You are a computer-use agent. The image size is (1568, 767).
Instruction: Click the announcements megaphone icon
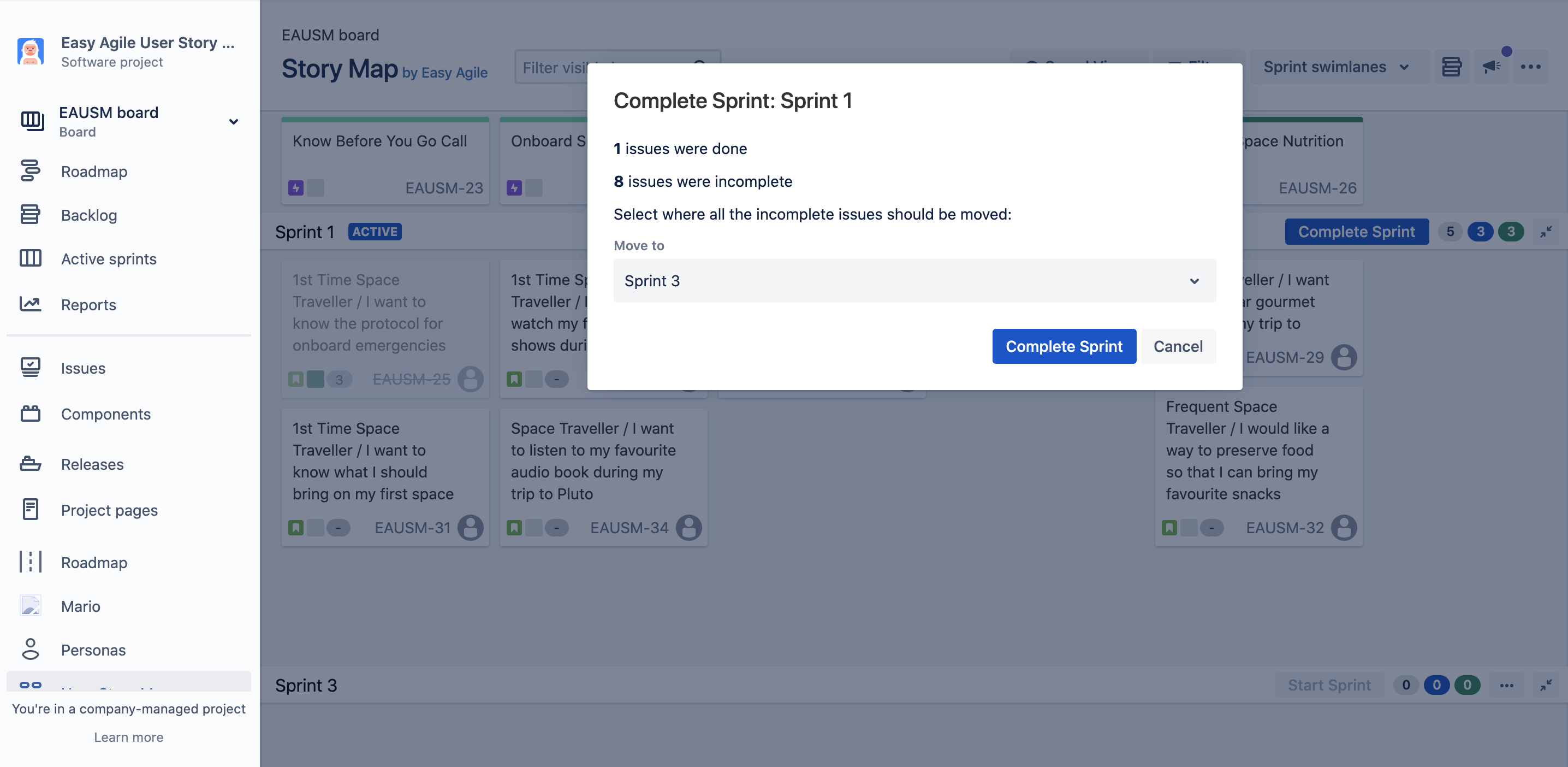[x=1490, y=67]
